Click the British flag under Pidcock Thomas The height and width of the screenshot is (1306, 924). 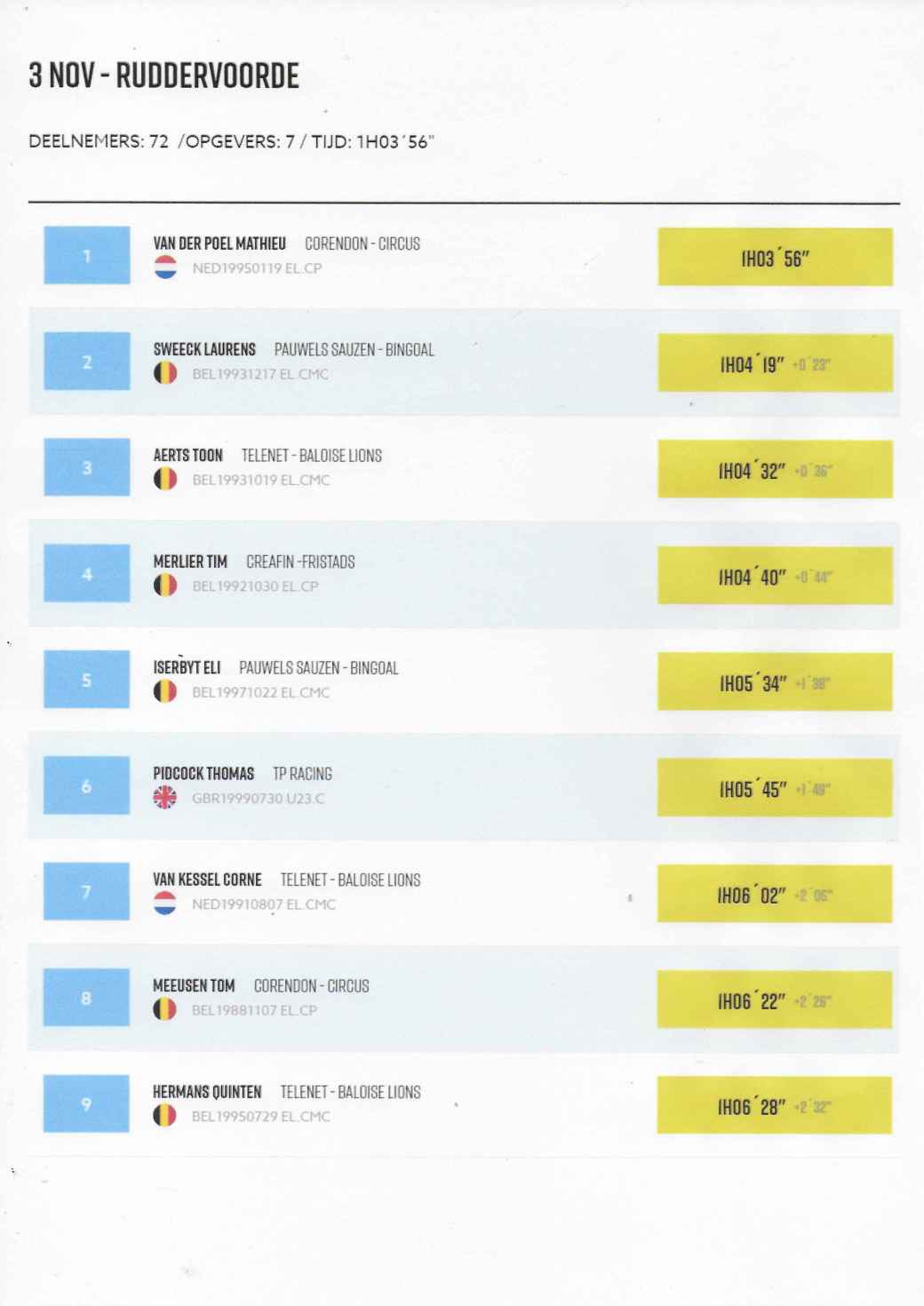click(165, 798)
